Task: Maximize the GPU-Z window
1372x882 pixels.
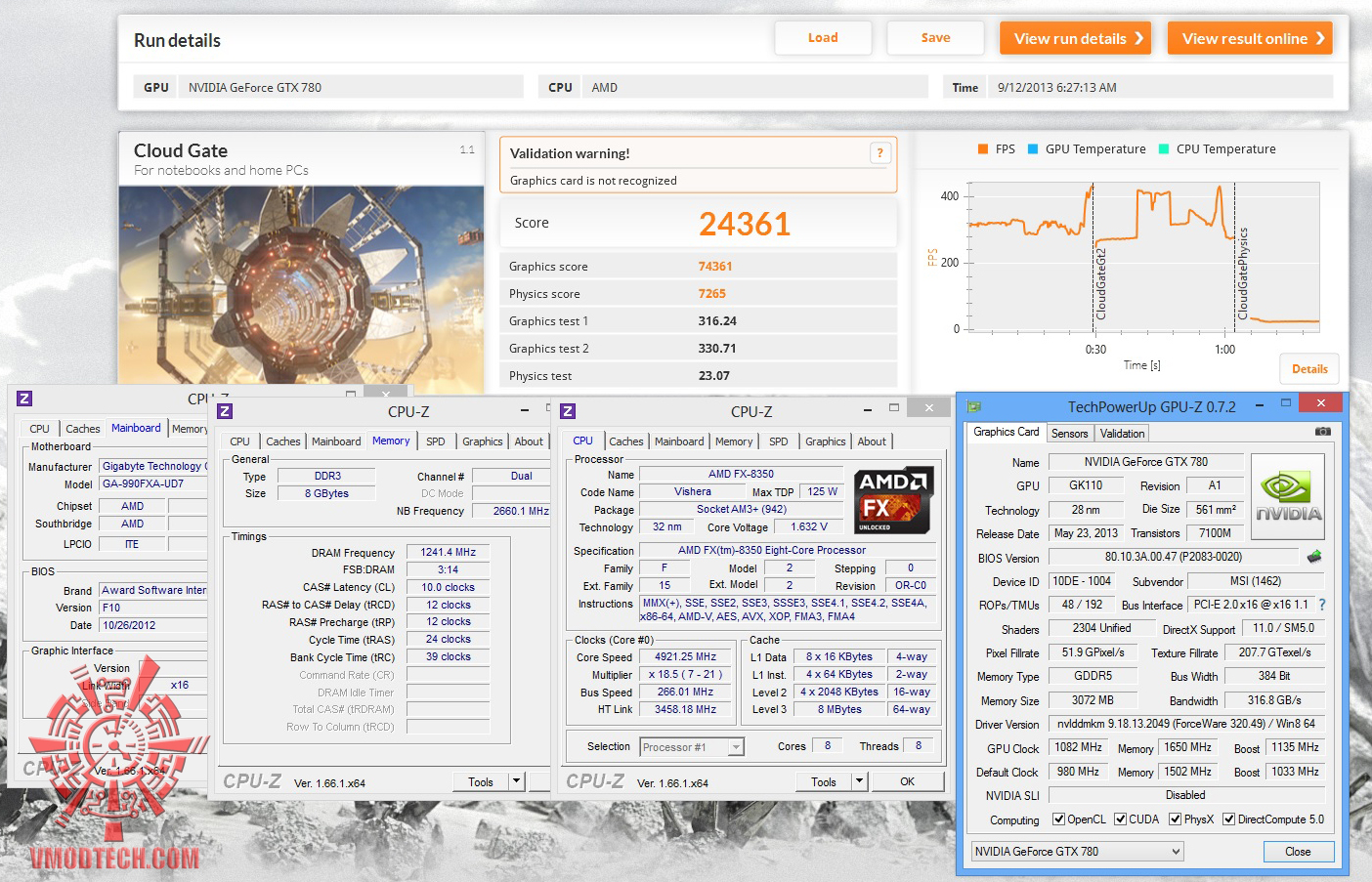Action: pos(1286,403)
